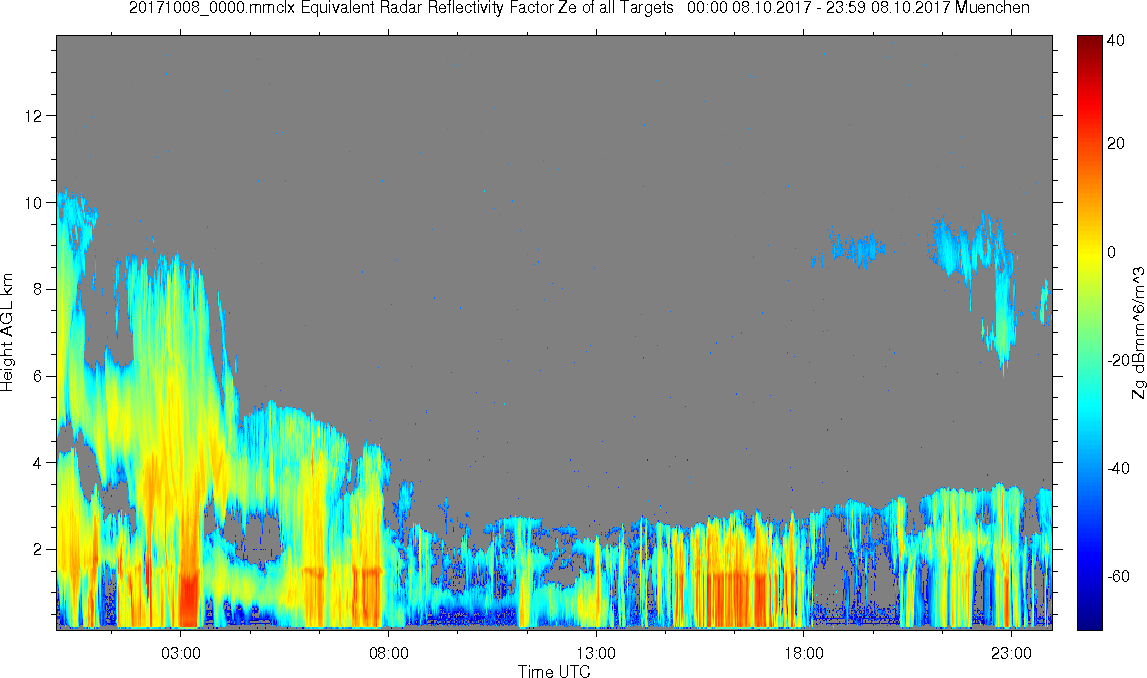The width and height of the screenshot is (1147, 678).
Task: Click the plot title text at top
Action: tap(579, 8)
